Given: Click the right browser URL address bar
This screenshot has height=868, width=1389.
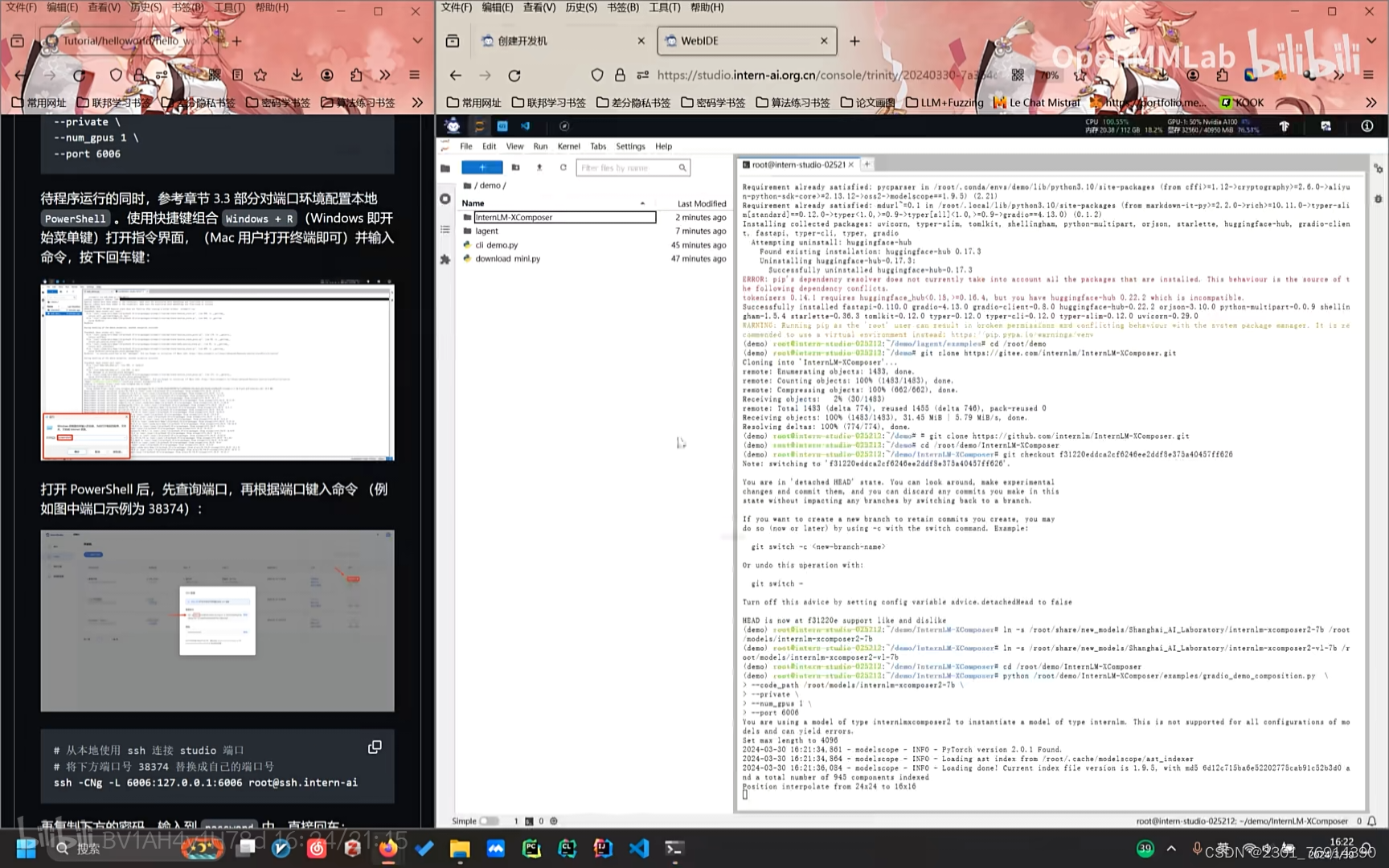Looking at the screenshot, I should tap(828, 75).
